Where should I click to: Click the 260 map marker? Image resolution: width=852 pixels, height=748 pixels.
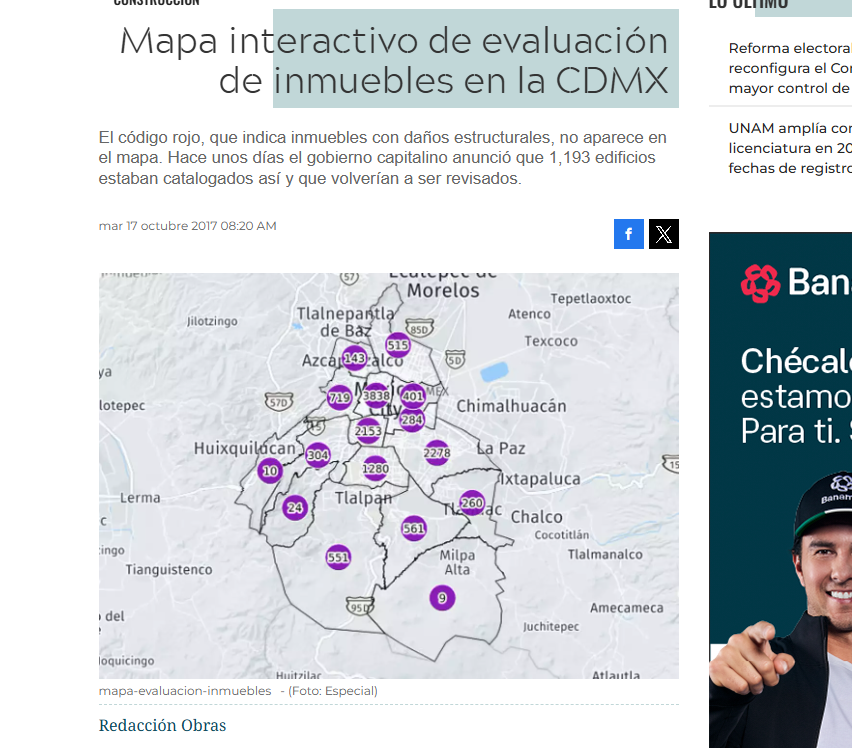pos(472,503)
